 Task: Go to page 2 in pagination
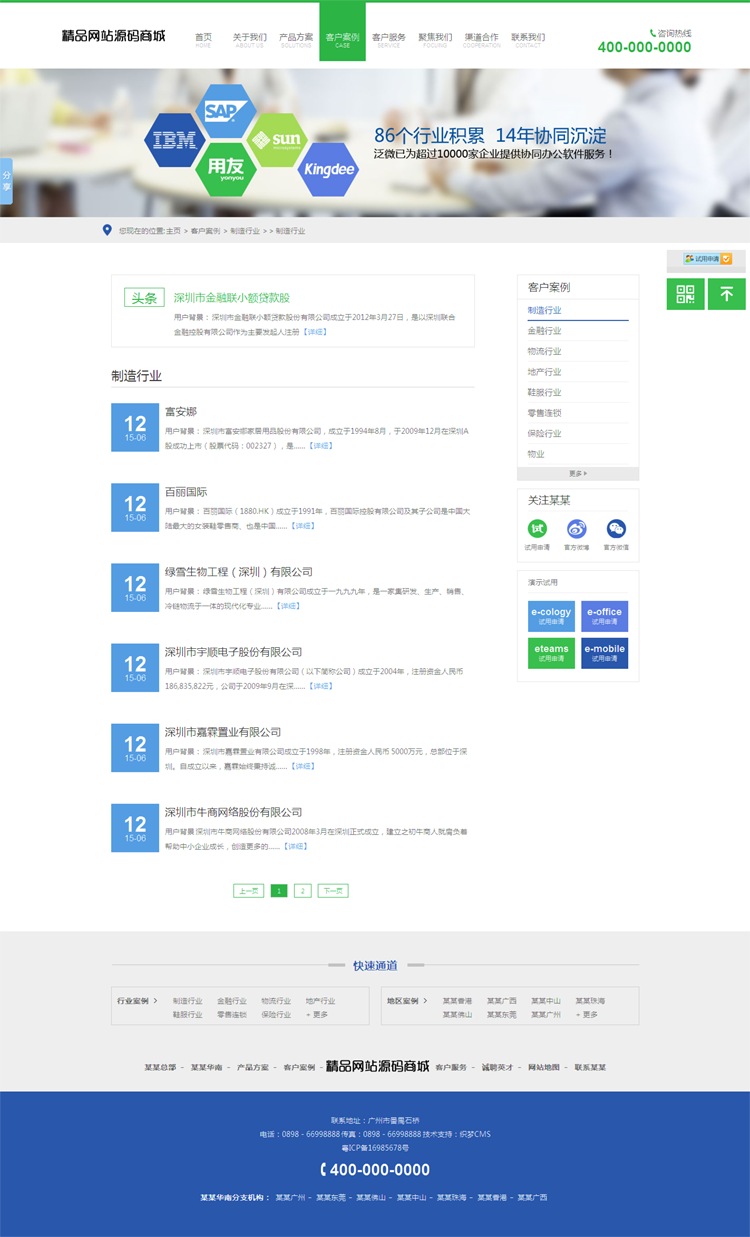[303, 890]
